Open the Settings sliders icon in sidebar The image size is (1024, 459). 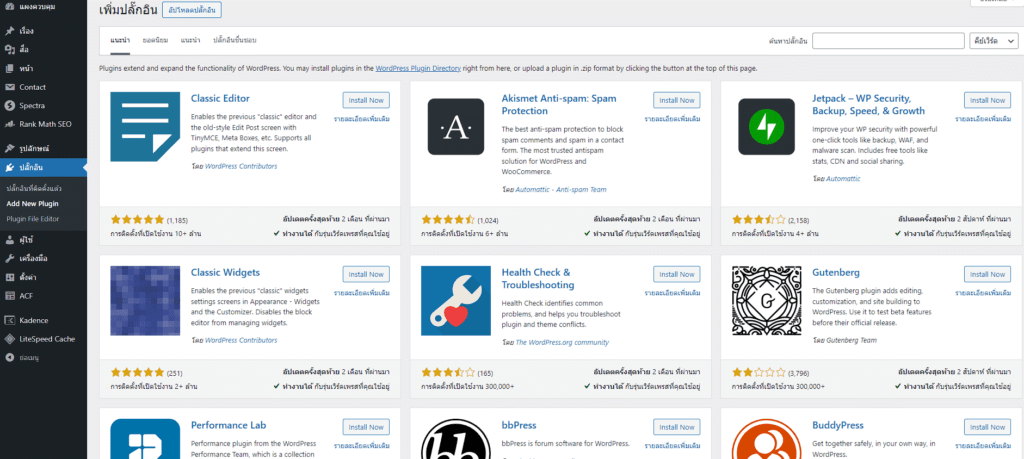pyautogui.click(x=9, y=277)
